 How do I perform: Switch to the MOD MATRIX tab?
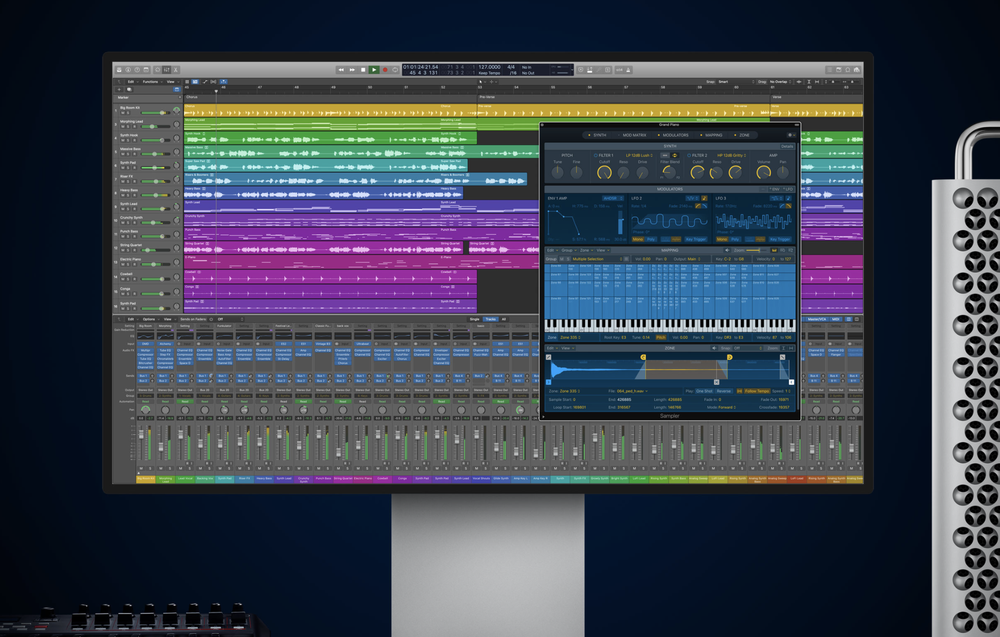click(x=634, y=134)
